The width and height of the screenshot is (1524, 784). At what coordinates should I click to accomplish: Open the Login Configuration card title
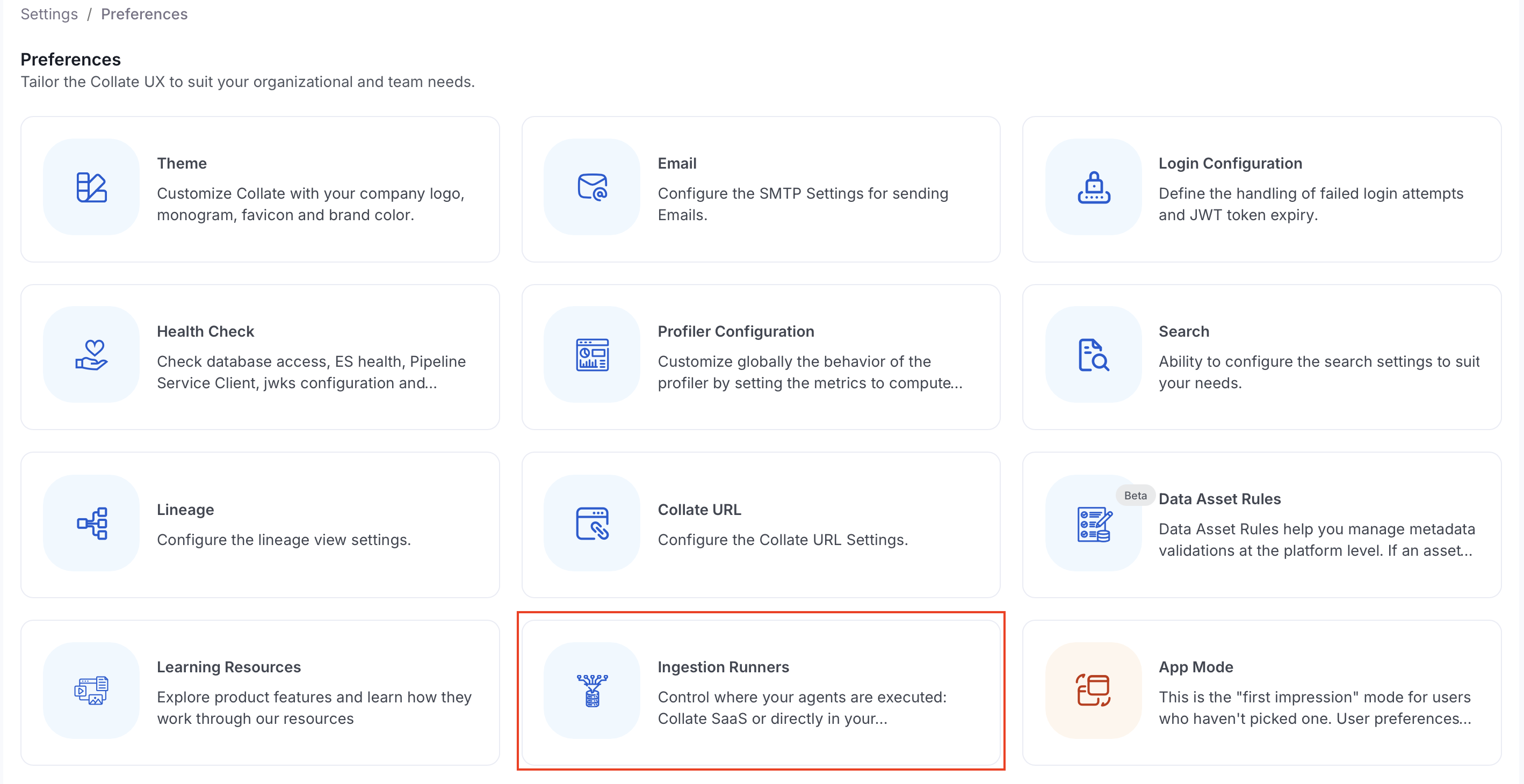click(x=1230, y=163)
